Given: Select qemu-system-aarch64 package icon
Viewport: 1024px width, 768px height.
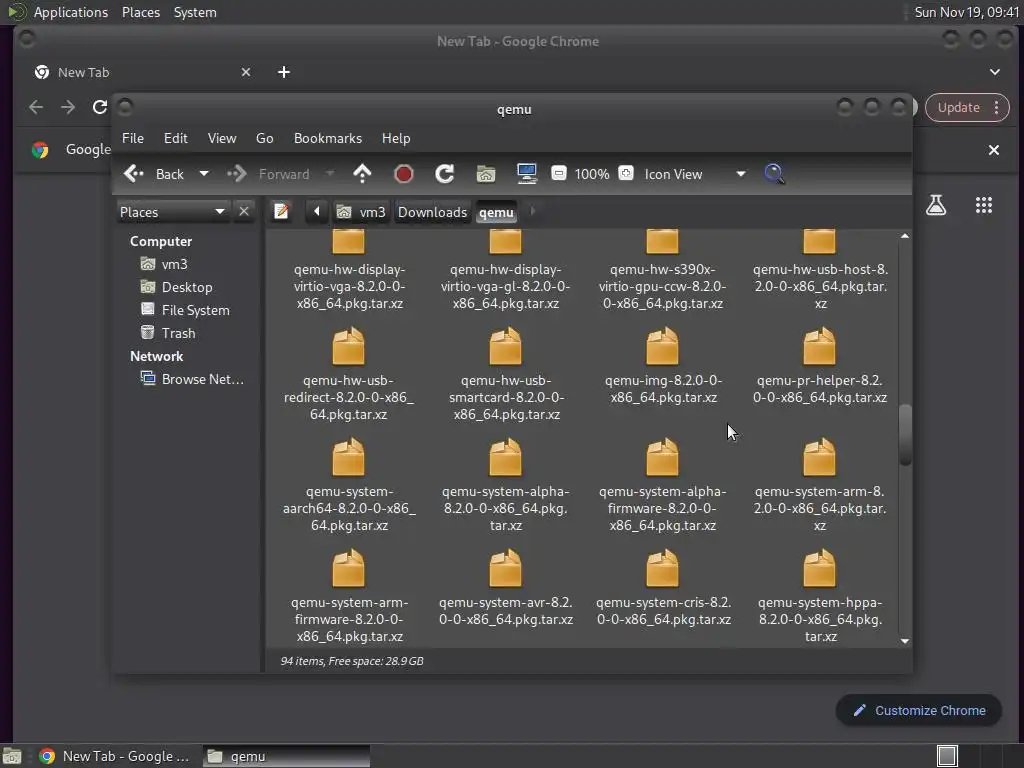Looking at the screenshot, I should pos(349,457).
